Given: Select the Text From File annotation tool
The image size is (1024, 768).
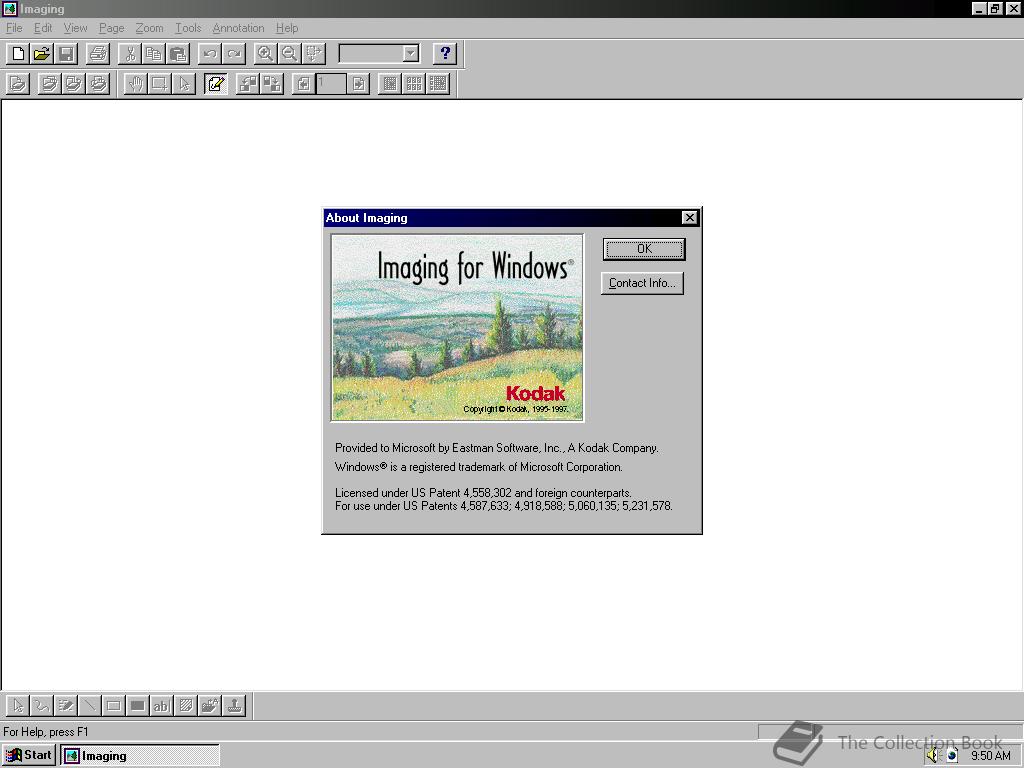Looking at the screenshot, I should point(210,705).
